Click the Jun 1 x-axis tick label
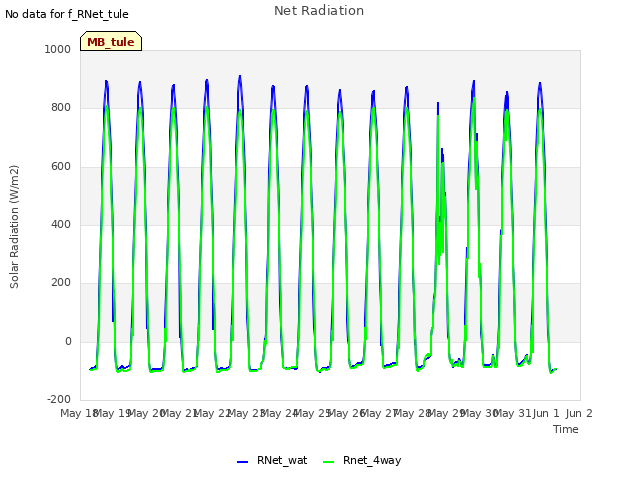This screenshot has width=640, height=480. 546,413
